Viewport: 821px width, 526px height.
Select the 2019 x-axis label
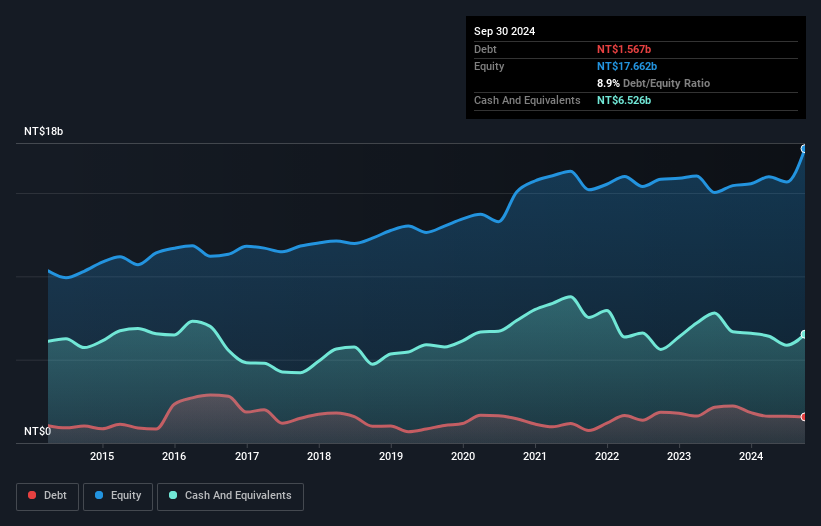[391, 456]
